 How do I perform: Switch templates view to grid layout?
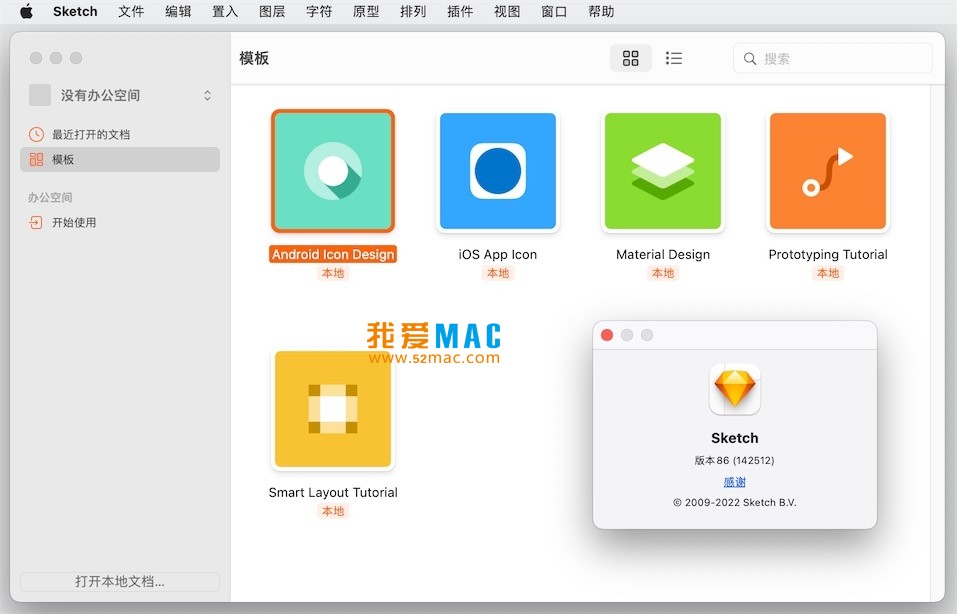630,58
